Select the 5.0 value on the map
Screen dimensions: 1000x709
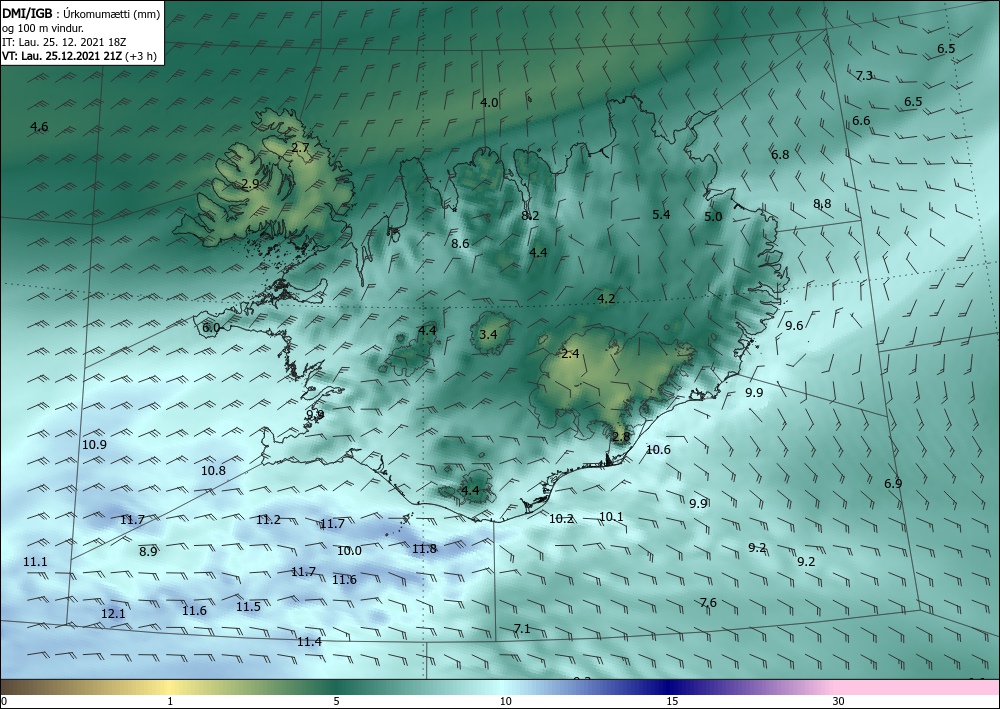pos(713,217)
